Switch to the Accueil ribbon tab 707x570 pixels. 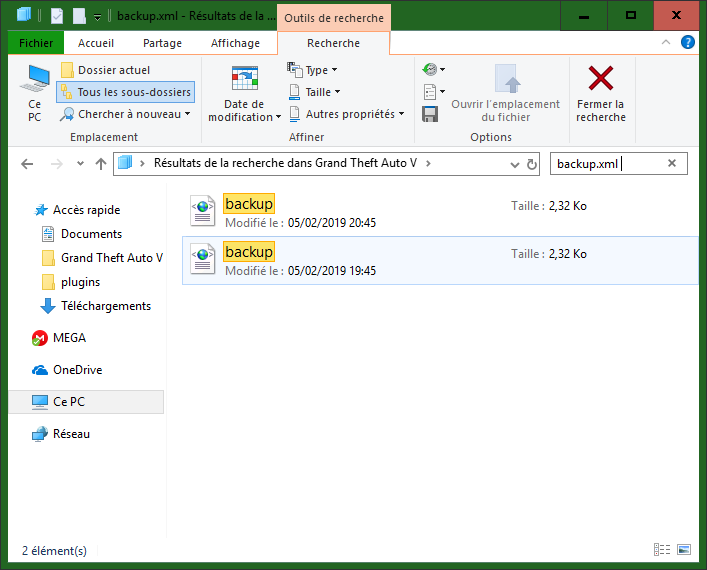click(x=96, y=43)
